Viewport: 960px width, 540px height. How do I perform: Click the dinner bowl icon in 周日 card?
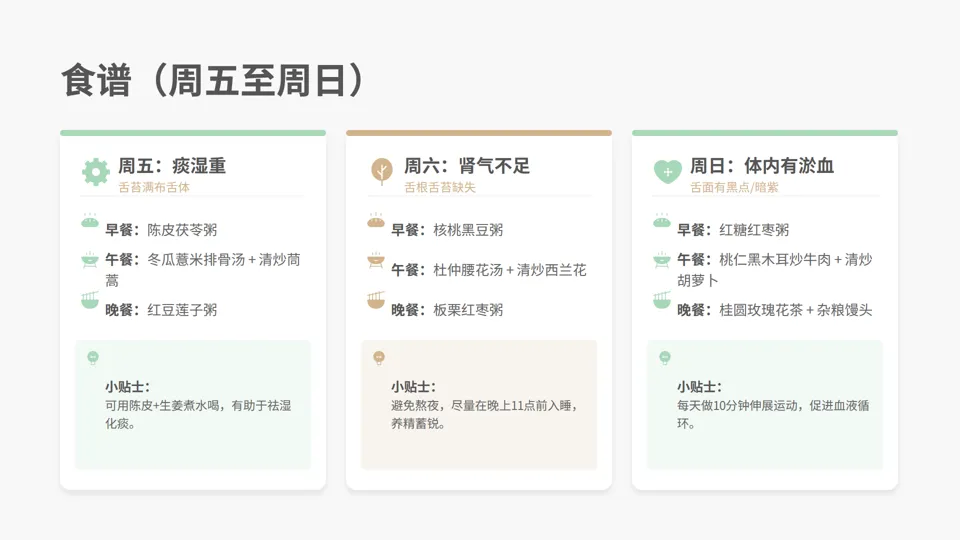tap(662, 300)
